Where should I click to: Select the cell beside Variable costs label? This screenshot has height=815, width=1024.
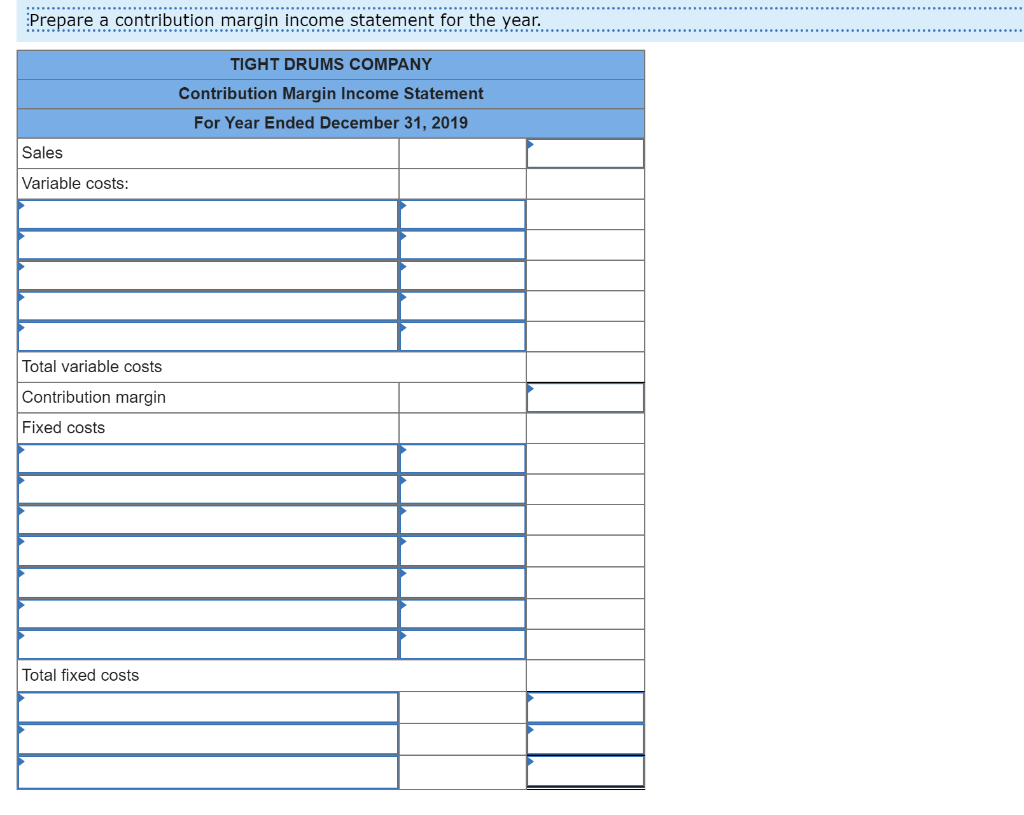tap(462, 183)
